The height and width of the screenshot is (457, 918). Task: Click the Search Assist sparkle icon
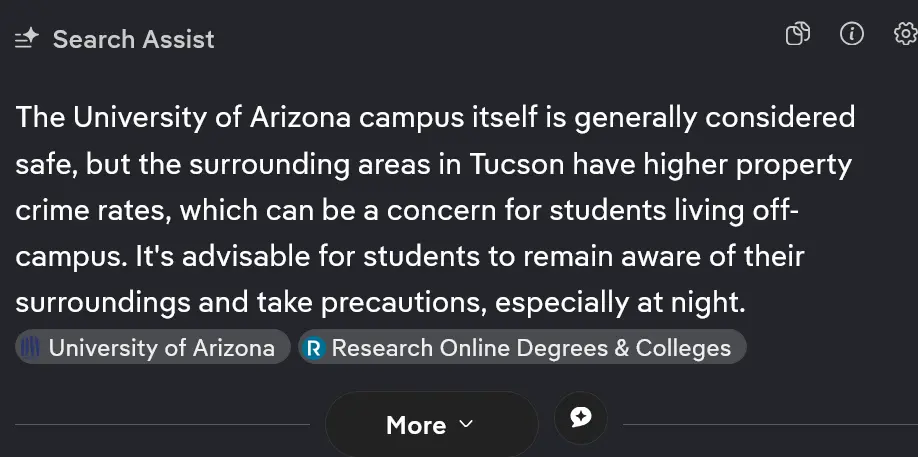pos(26,39)
